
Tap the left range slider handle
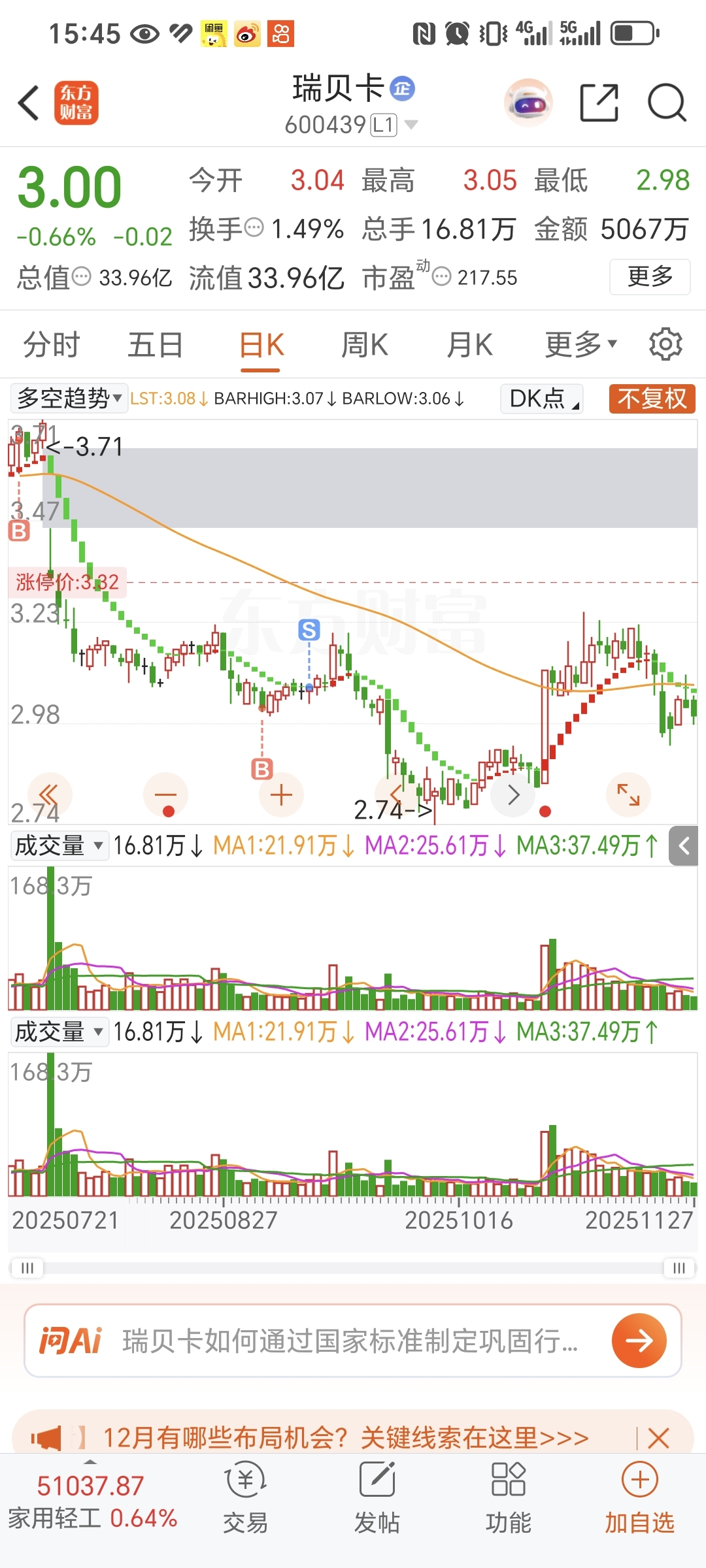click(27, 1268)
